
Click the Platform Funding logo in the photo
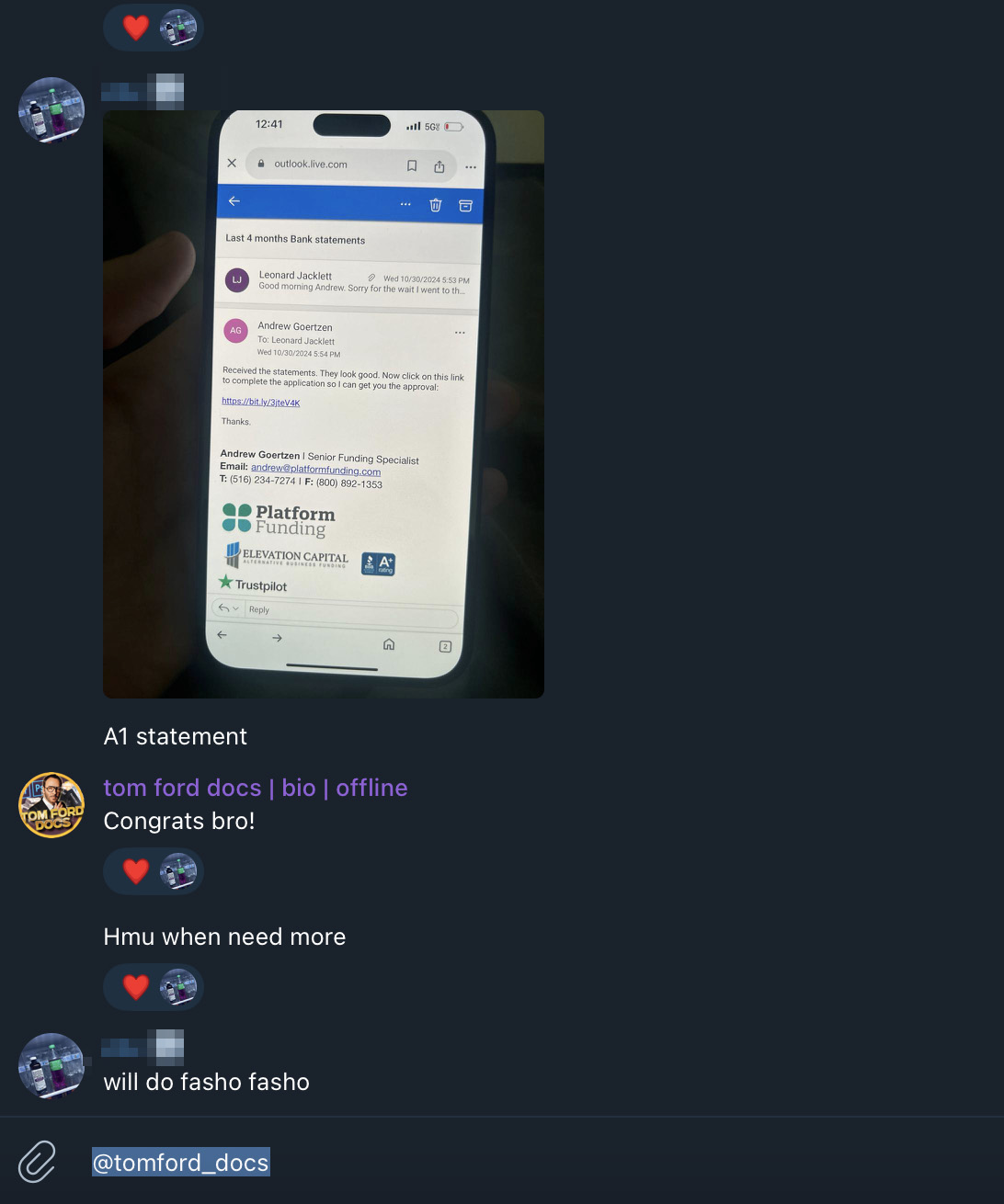click(x=279, y=519)
